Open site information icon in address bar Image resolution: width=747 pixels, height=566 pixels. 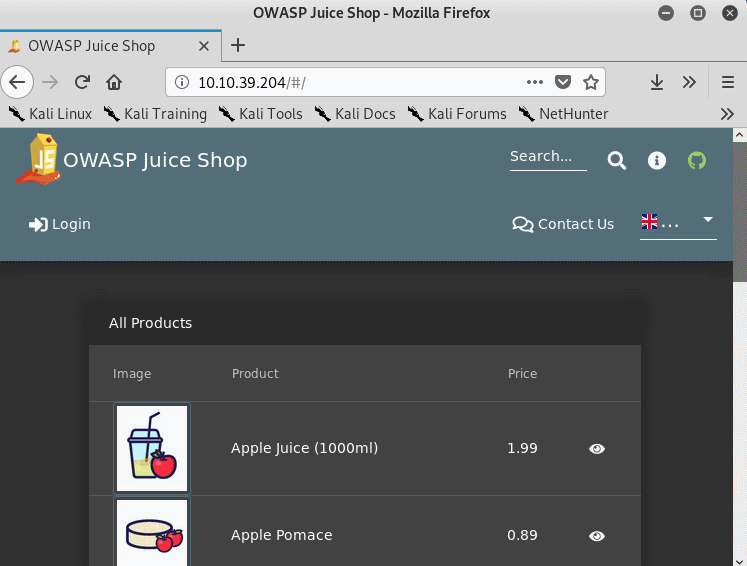click(182, 82)
